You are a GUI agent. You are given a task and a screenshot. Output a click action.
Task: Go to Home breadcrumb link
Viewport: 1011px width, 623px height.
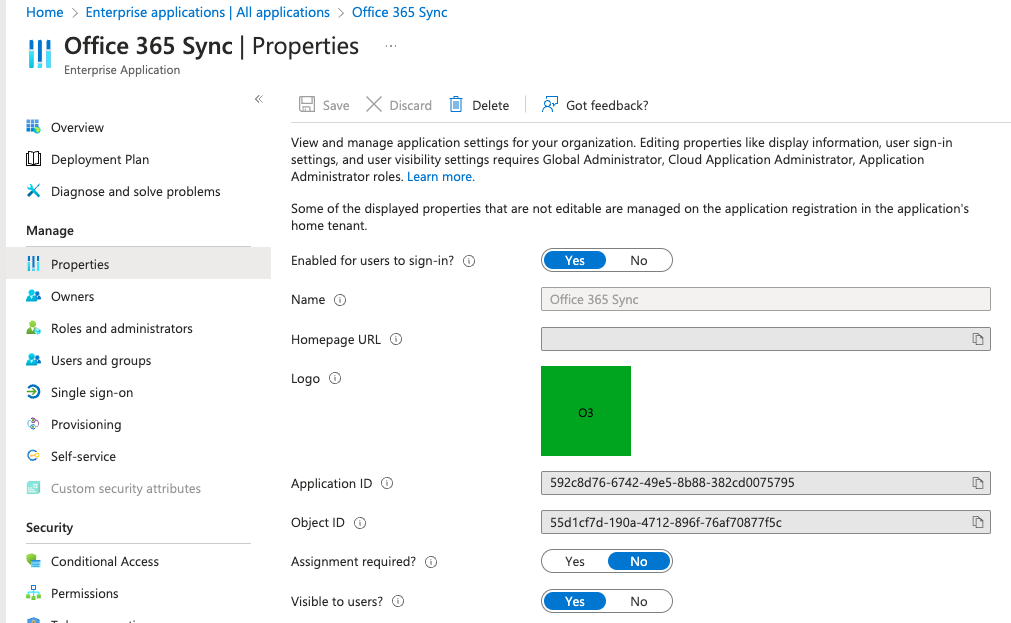pyautogui.click(x=44, y=12)
